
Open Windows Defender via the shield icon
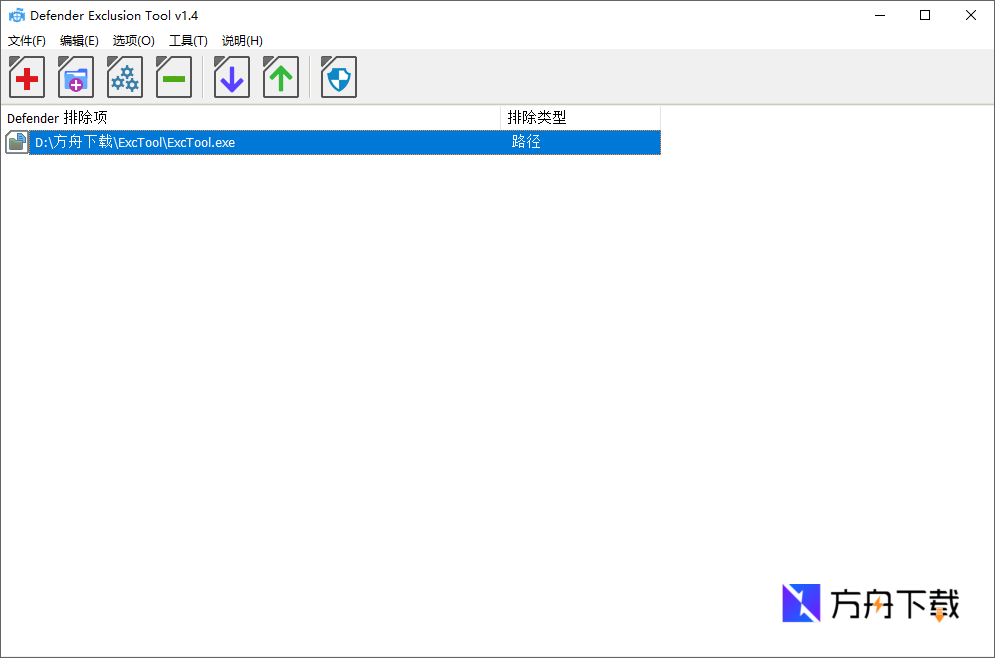click(x=338, y=77)
